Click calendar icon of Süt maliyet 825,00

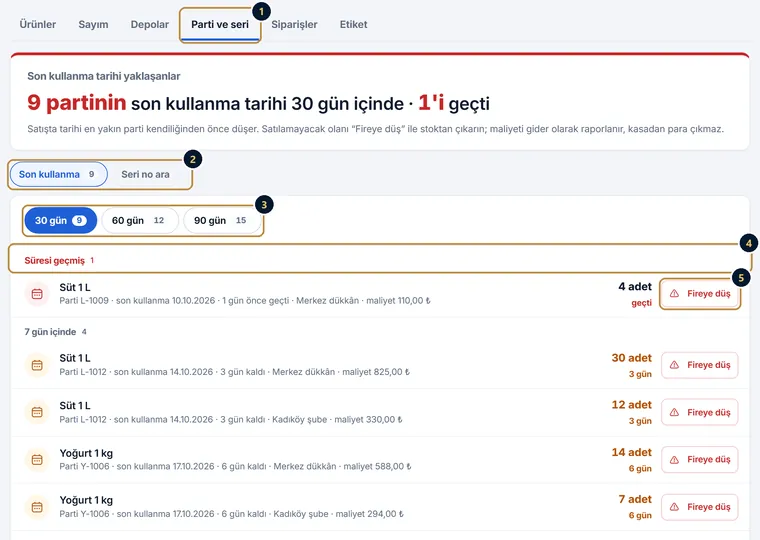pyautogui.click(x=37, y=365)
